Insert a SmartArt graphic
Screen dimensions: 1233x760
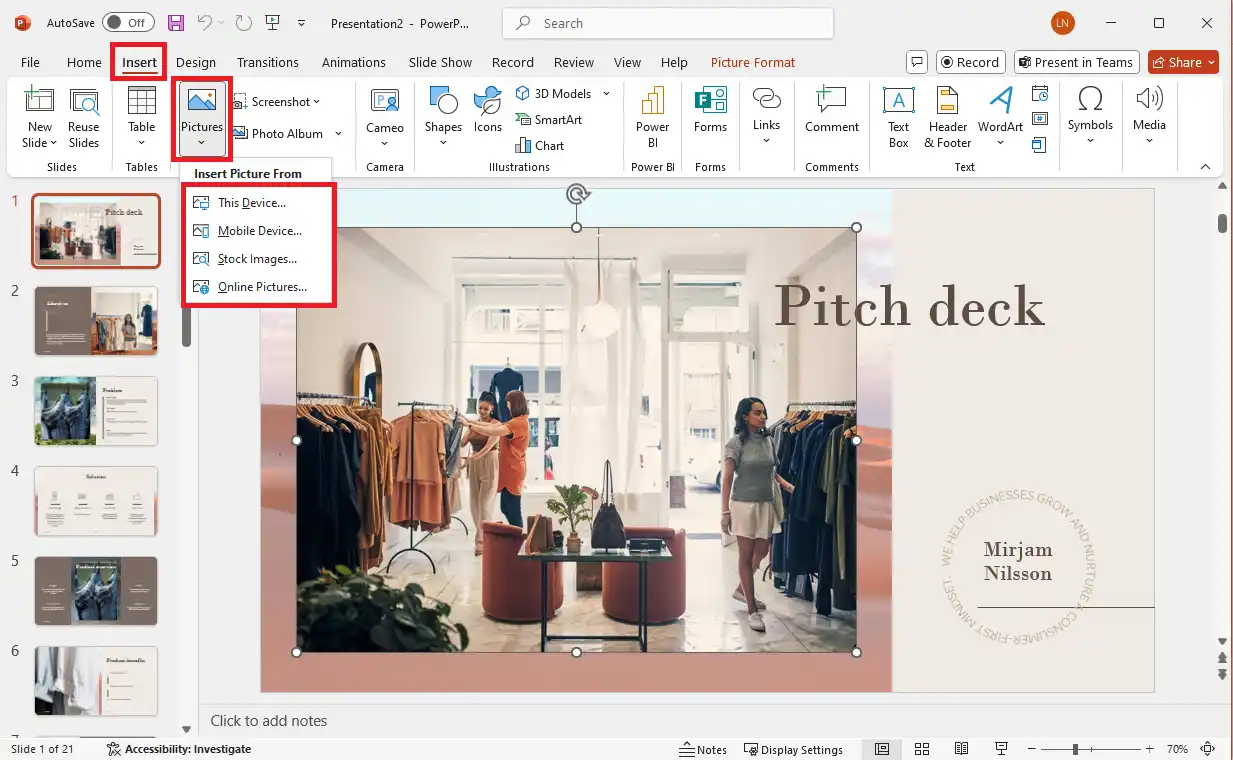(549, 119)
